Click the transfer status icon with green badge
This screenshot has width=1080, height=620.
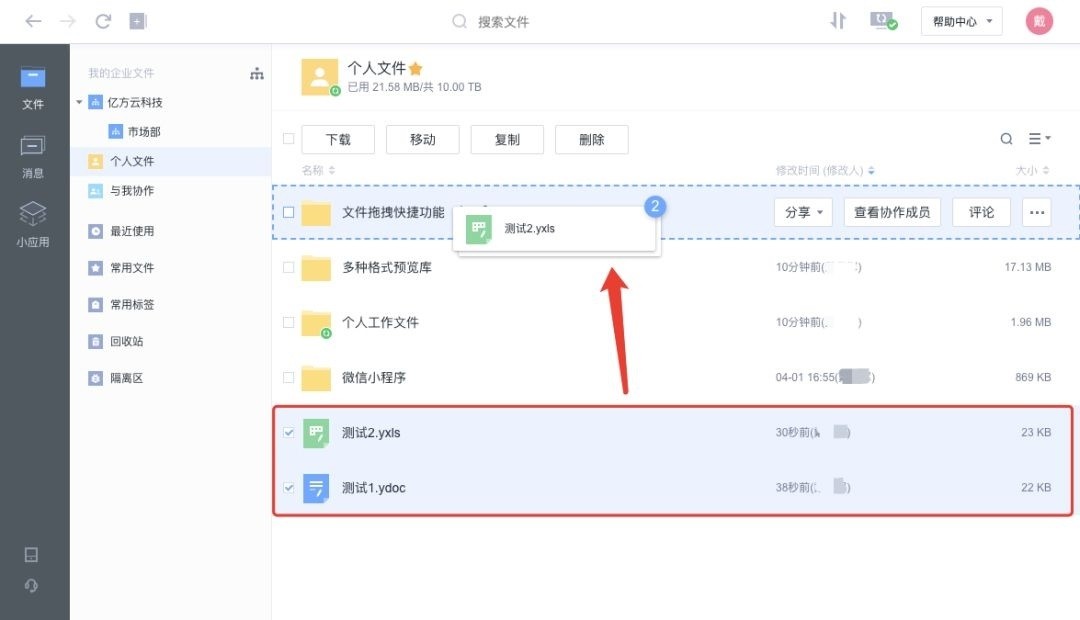pos(881,20)
